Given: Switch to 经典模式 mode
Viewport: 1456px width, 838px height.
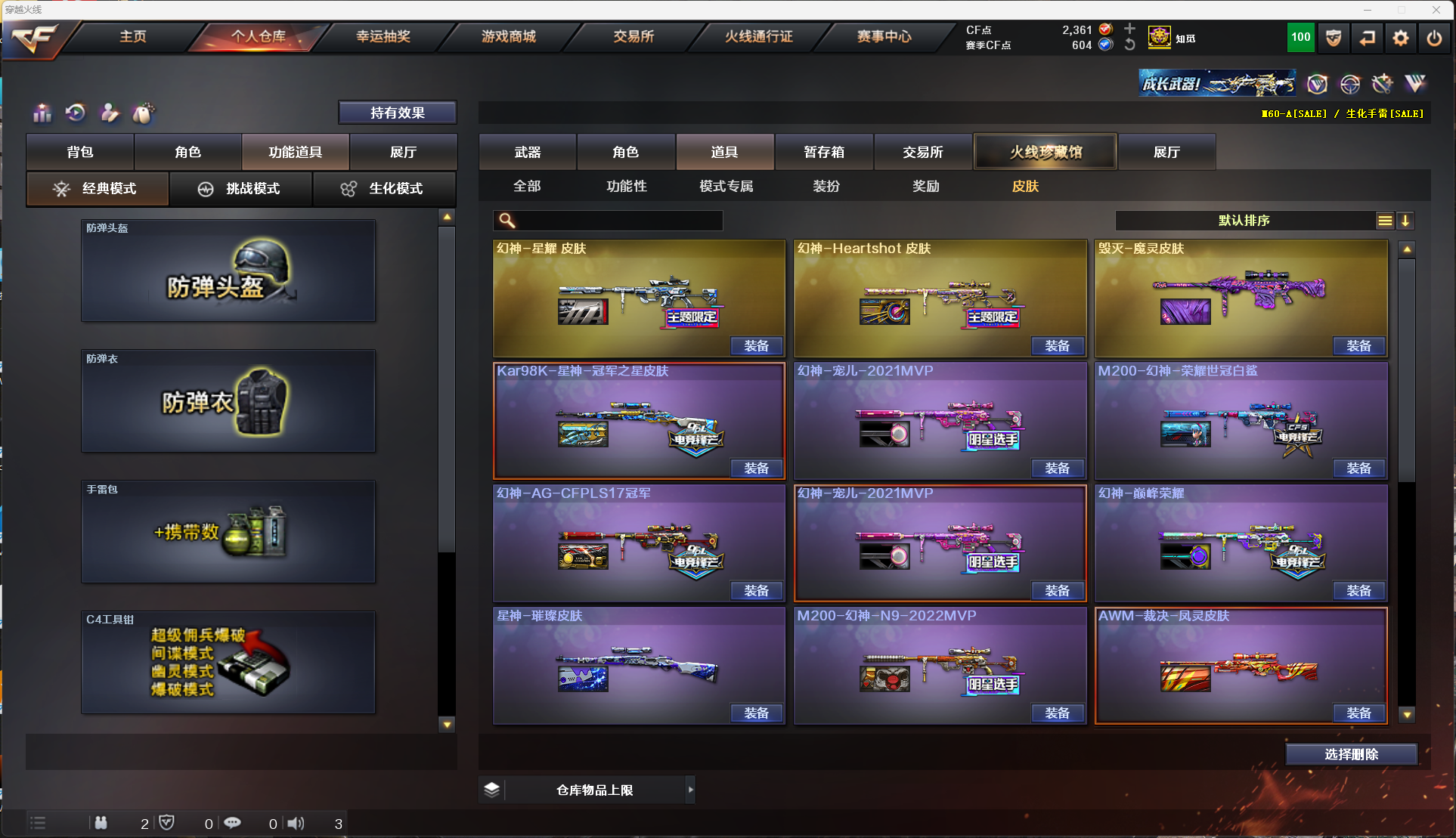Looking at the screenshot, I should (98, 188).
